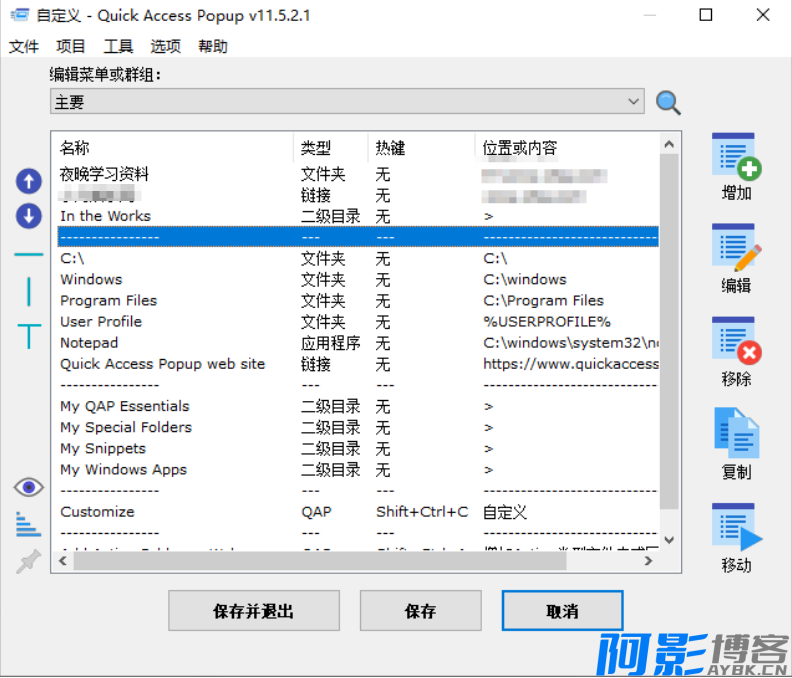The height and width of the screenshot is (678, 792).
Task: Move selected item up with arrow icon
Action: (29, 181)
